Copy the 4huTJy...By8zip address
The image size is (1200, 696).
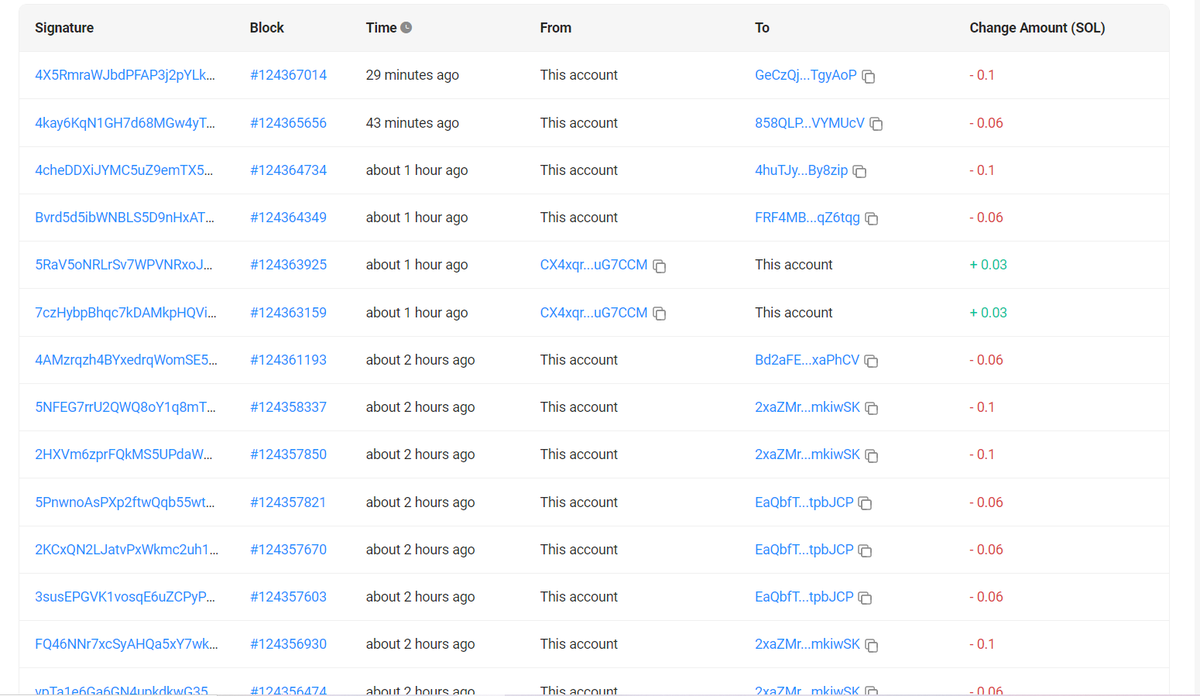click(860, 172)
